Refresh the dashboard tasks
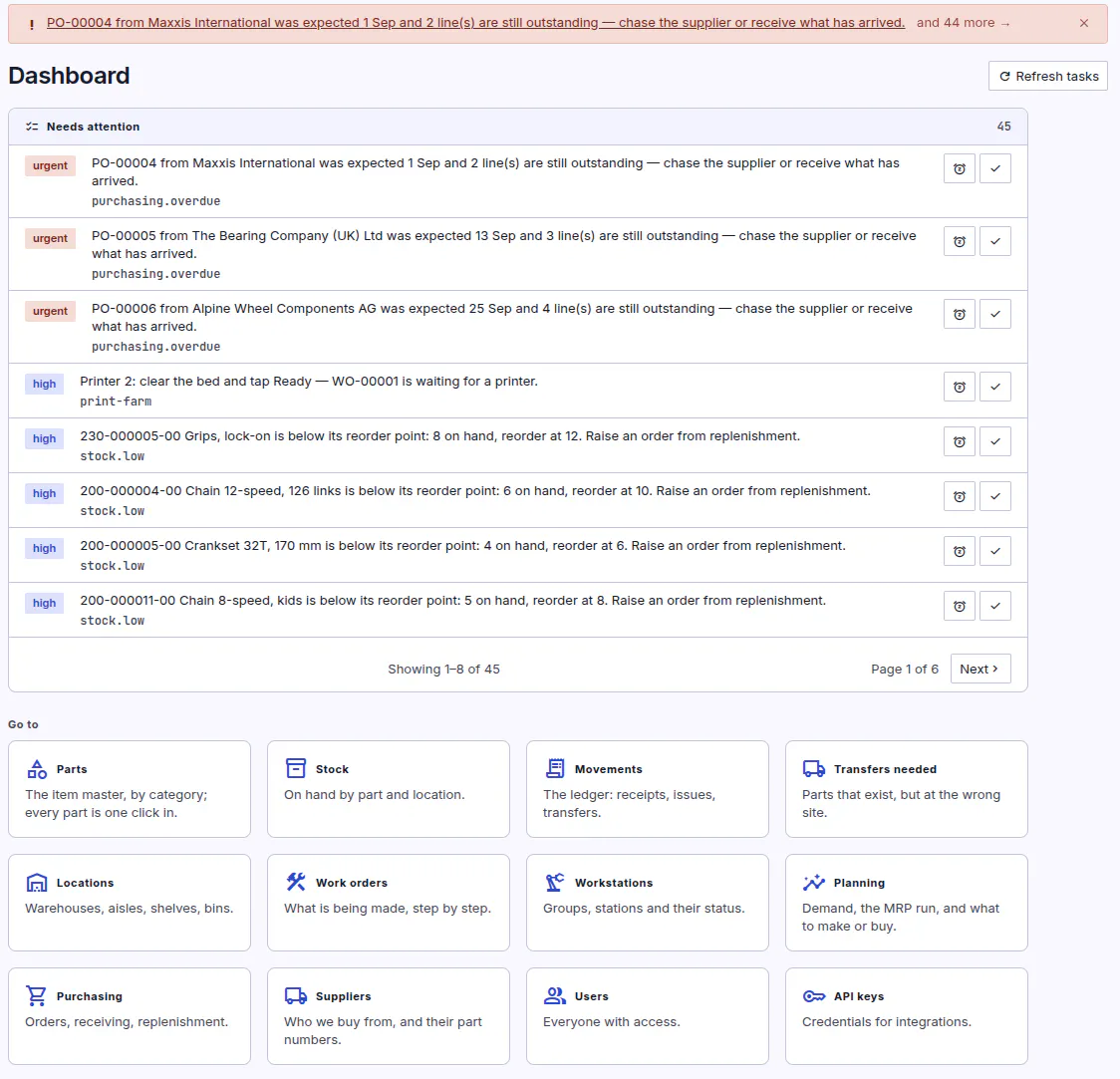 pos(1048,76)
